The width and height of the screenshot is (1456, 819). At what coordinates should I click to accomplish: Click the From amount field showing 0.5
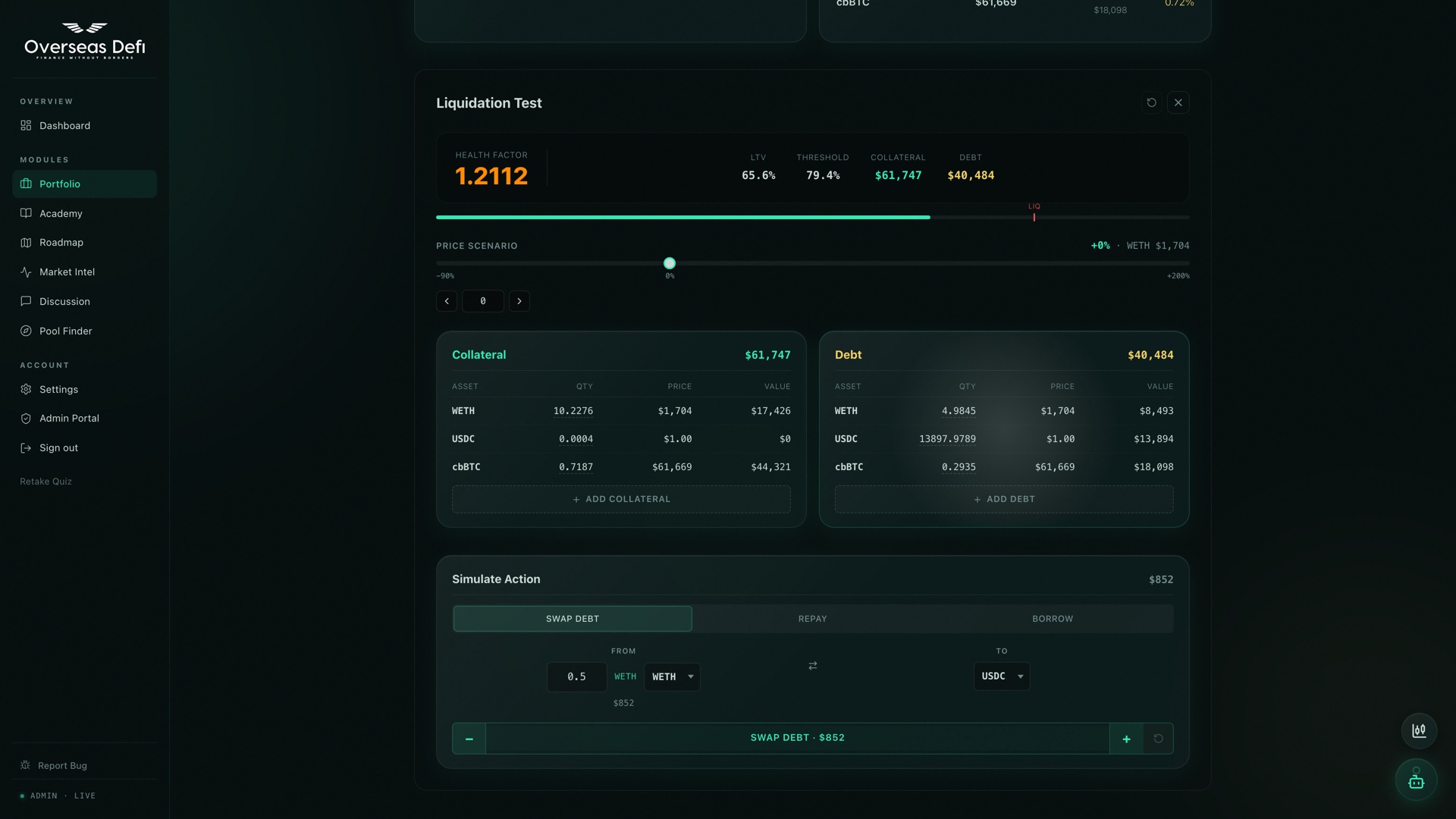[576, 676]
